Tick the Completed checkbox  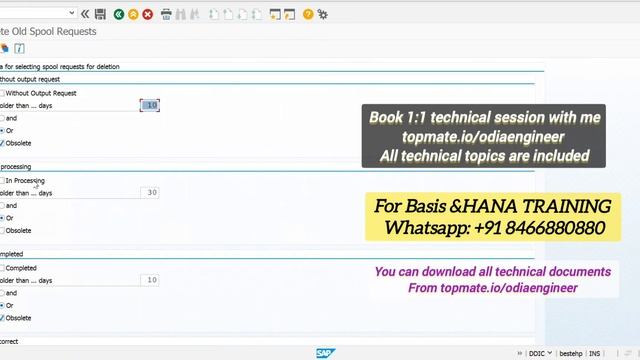(x=2, y=268)
